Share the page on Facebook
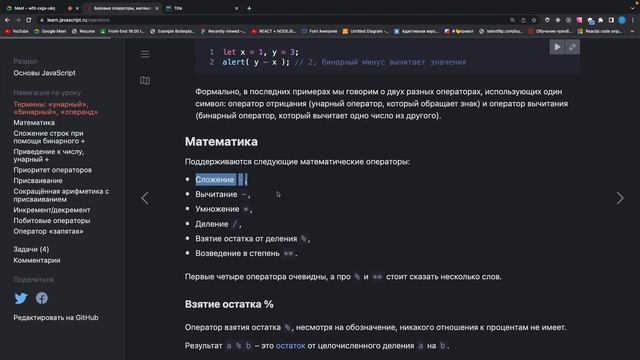Viewport: 640px width, 360px height. coord(42,298)
